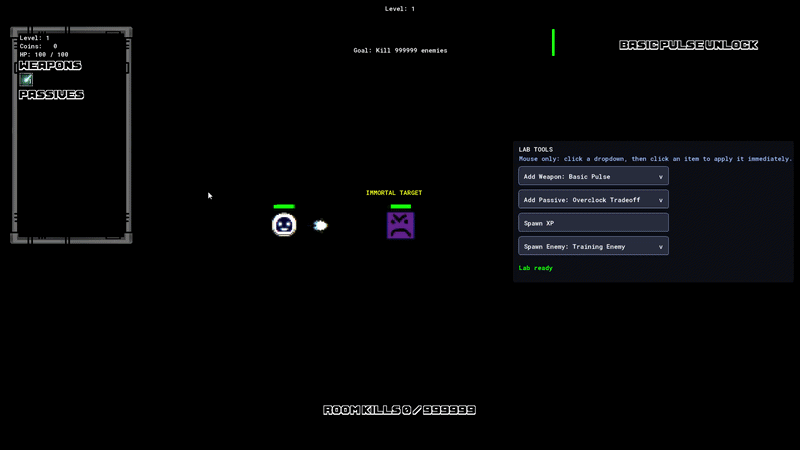Screen dimensions: 800x450
Task: Open the Add Passive: Overclock Tradeoff dropdown
Action: (593, 199)
